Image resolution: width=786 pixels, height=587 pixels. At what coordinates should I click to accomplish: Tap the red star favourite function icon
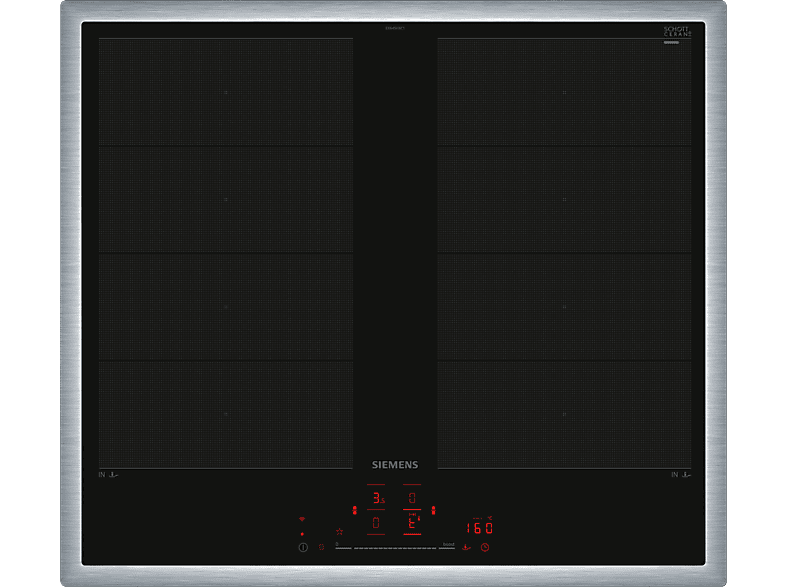(x=339, y=531)
